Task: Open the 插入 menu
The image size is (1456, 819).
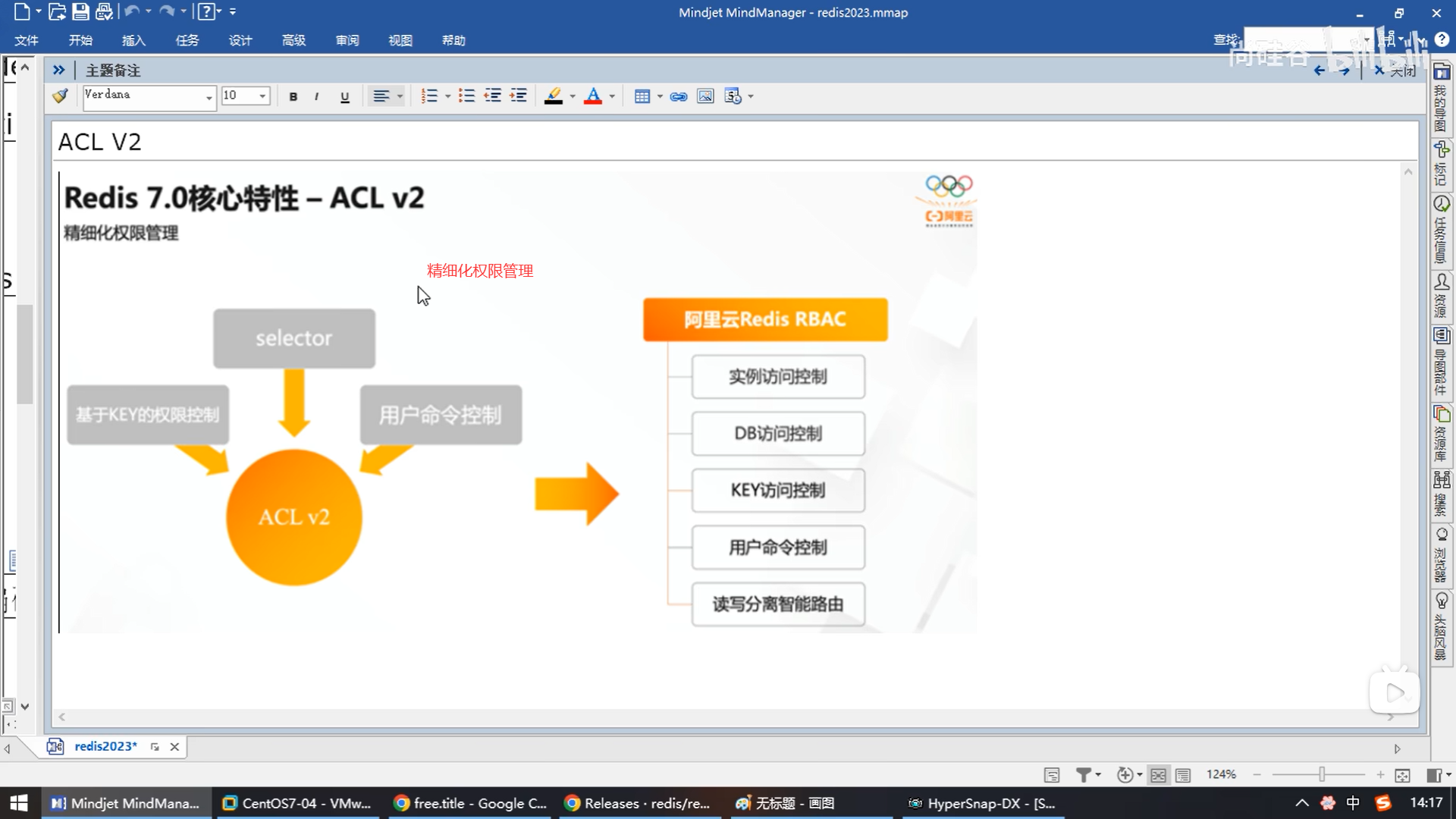Action: [x=133, y=40]
